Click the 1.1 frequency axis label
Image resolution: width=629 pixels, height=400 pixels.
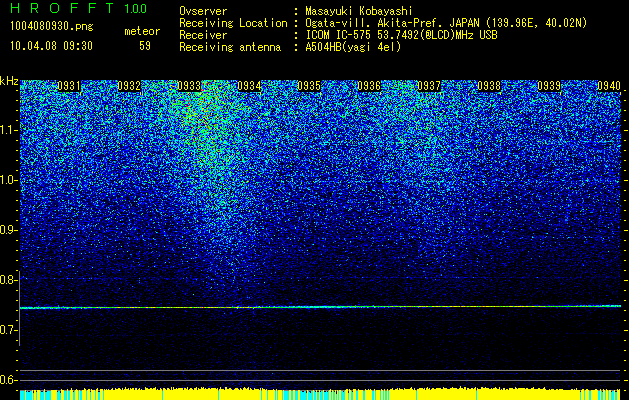[x=8, y=130]
